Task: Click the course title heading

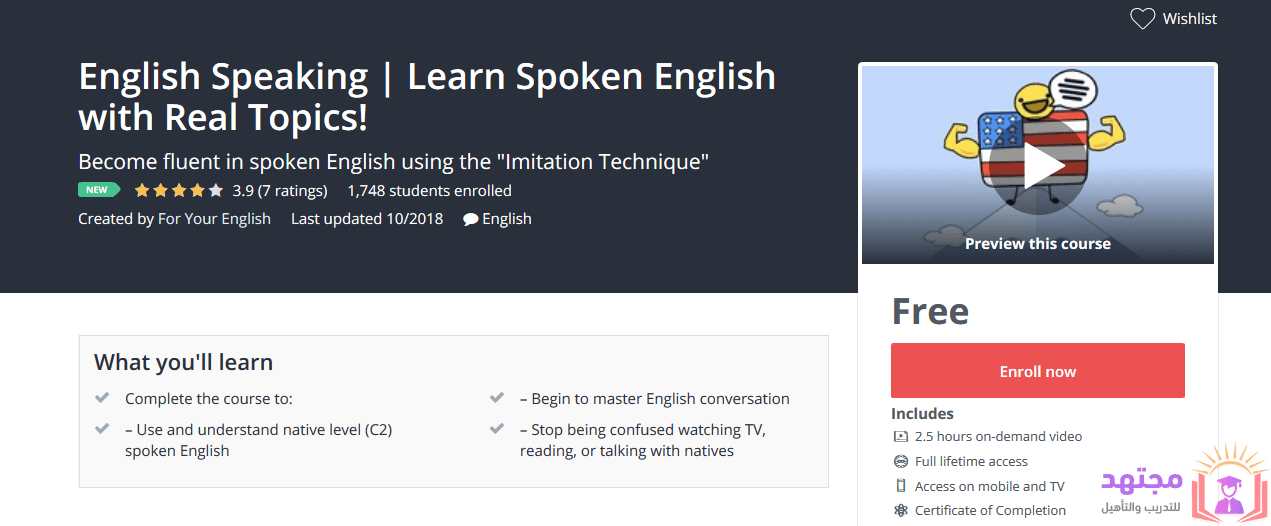Action: tap(427, 97)
